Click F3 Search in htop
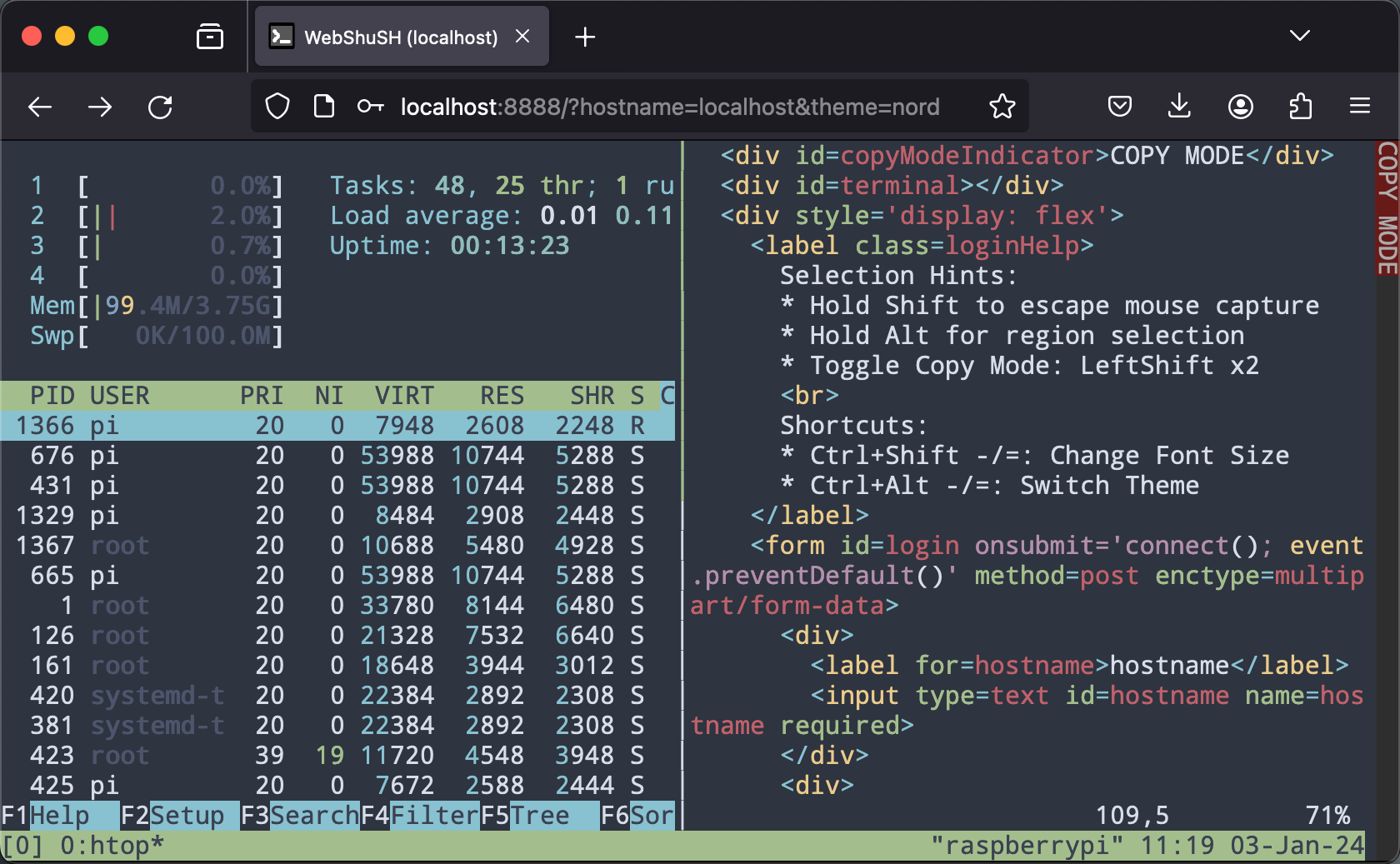This screenshot has height=864, width=1400. click(300, 816)
